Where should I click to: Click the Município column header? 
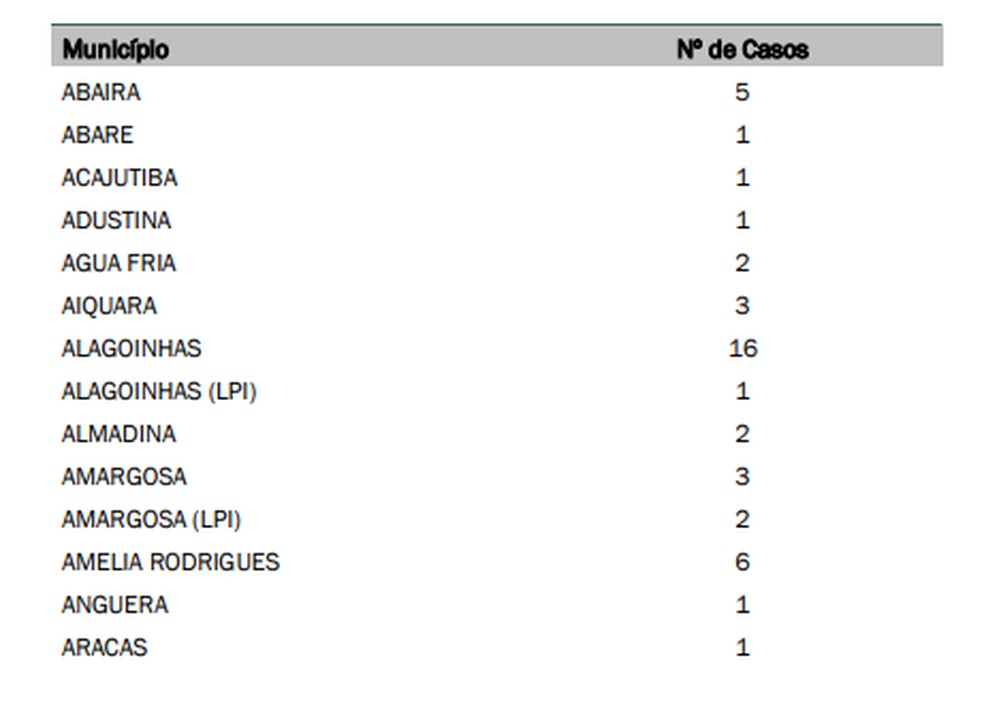[115, 49]
